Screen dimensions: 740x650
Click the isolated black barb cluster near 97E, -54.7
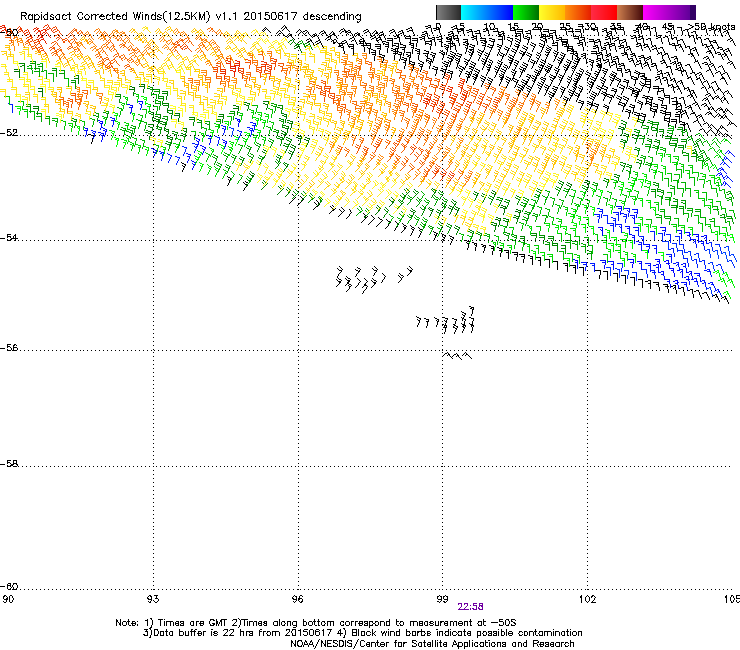point(374,279)
